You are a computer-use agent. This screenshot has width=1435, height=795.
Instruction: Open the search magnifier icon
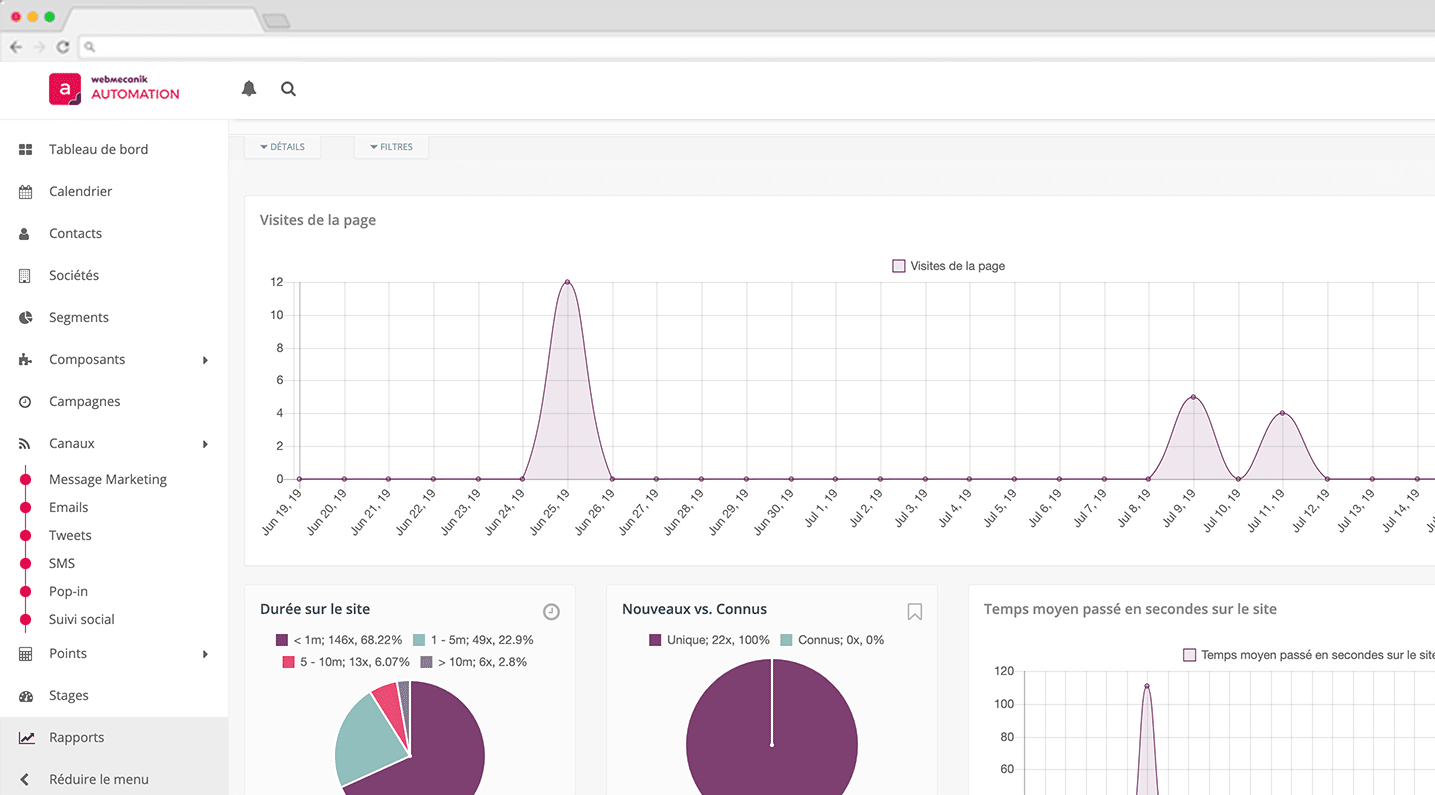(x=288, y=89)
